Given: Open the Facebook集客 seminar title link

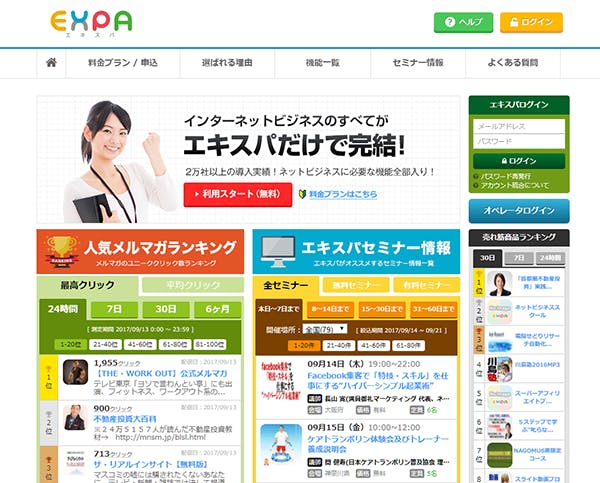Looking at the screenshot, I should 378,380.
